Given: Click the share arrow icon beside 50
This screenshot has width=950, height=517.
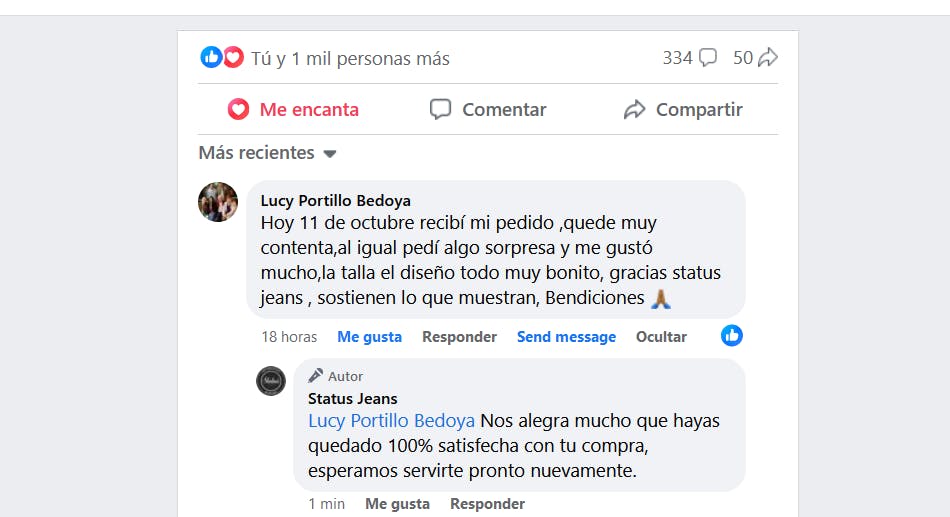Looking at the screenshot, I should (x=768, y=58).
